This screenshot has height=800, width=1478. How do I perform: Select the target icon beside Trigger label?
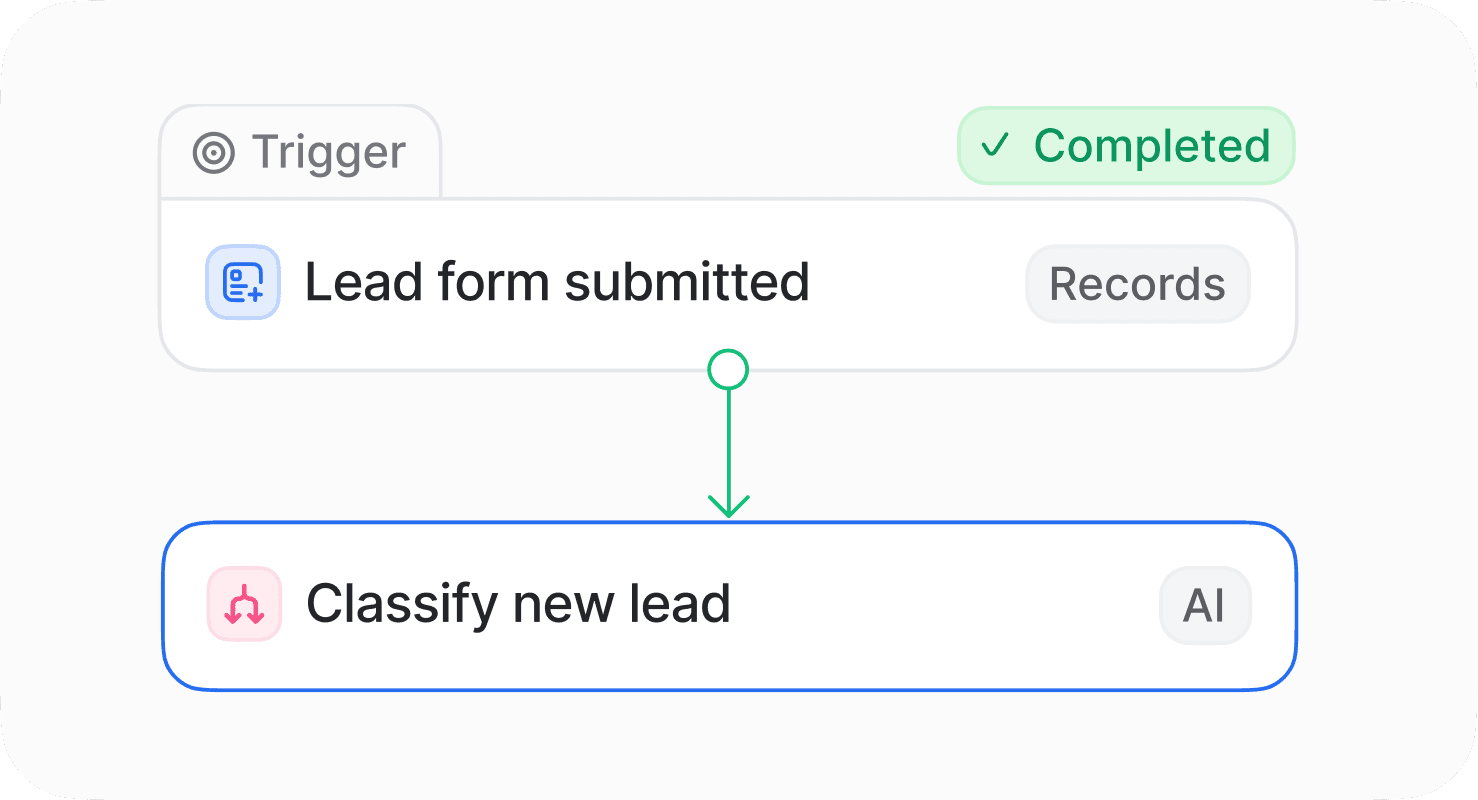click(x=214, y=152)
